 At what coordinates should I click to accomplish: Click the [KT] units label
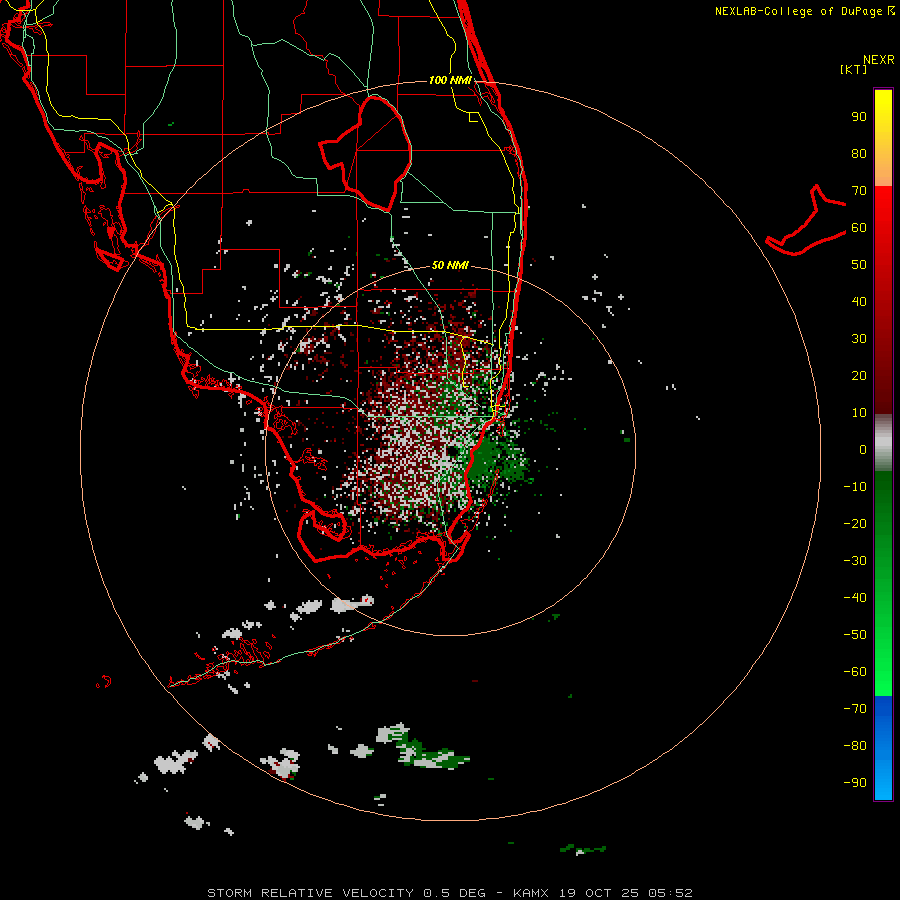(x=853, y=69)
